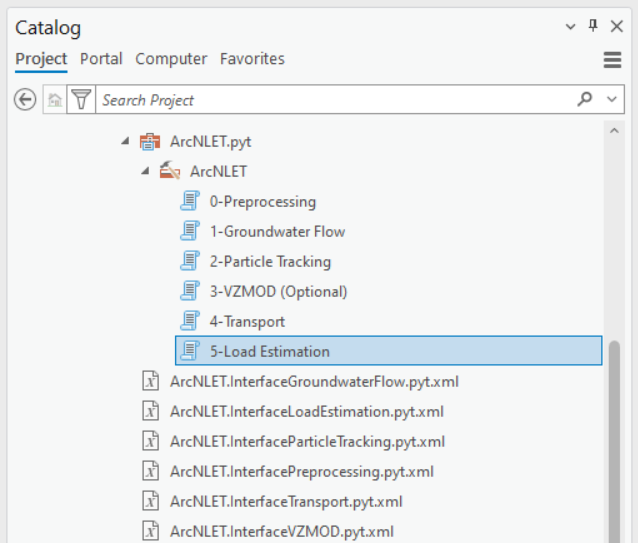Viewport: 638px width, 543px height.
Task: Select ArcNLET.InterfaceGroundwaterFlow.pyt.xml file name
Action: tap(314, 382)
